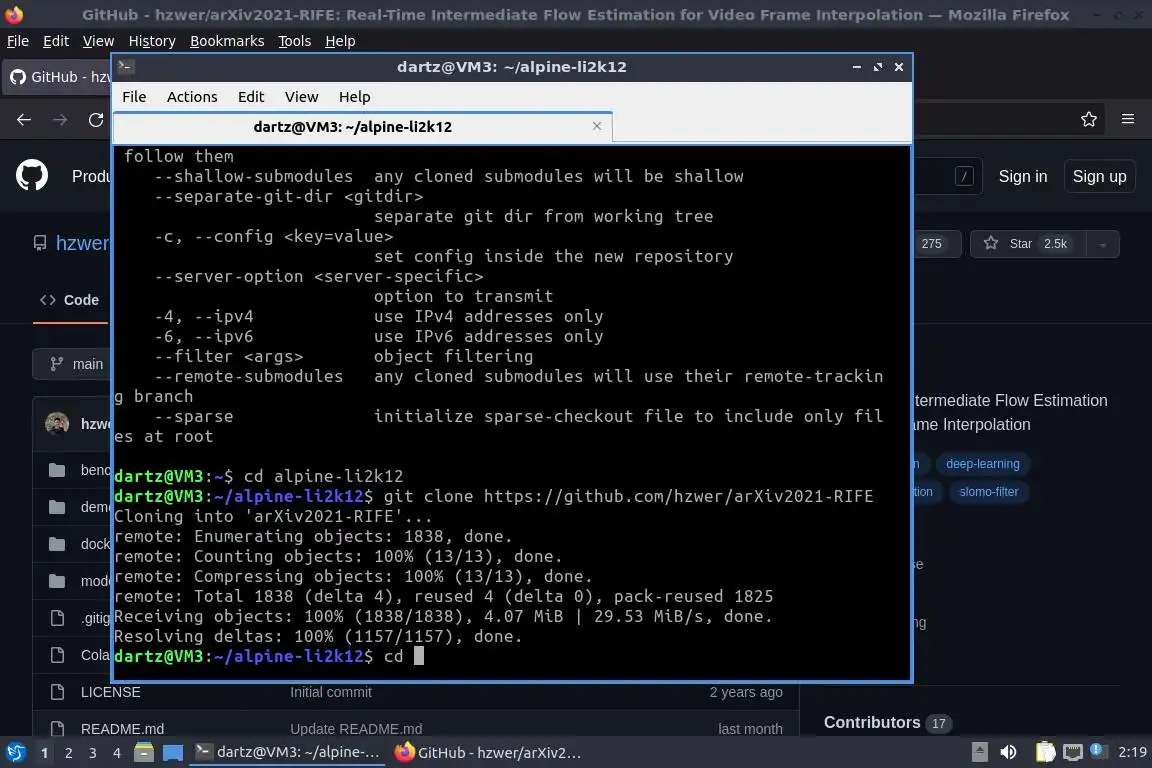
Task: Reload the Firefox page
Action: [96, 120]
